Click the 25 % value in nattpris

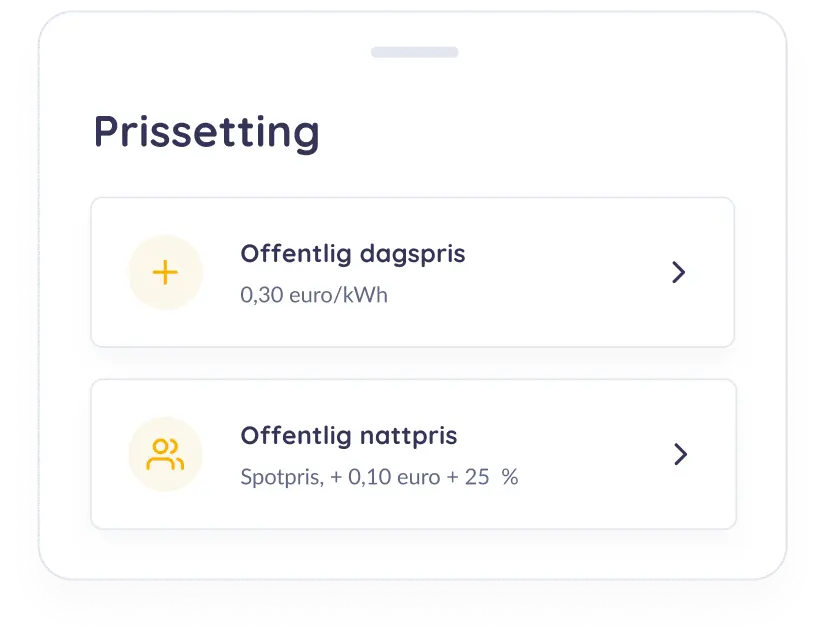click(491, 477)
